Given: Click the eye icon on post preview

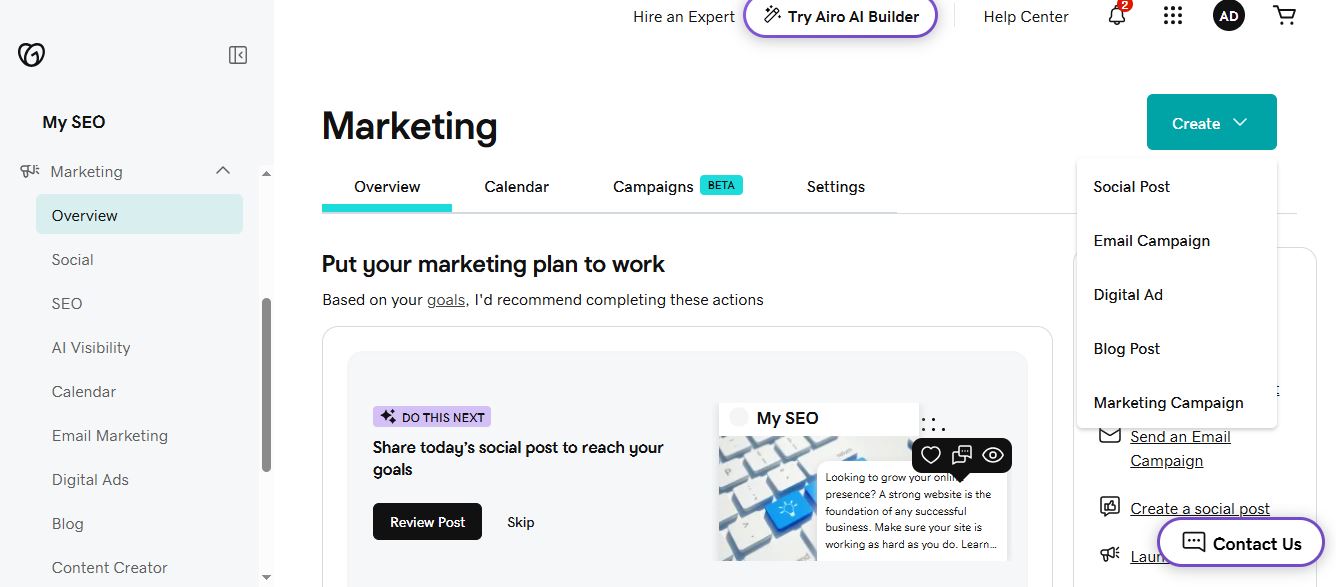Looking at the screenshot, I should pyautogui.click(x=992, y=456).
